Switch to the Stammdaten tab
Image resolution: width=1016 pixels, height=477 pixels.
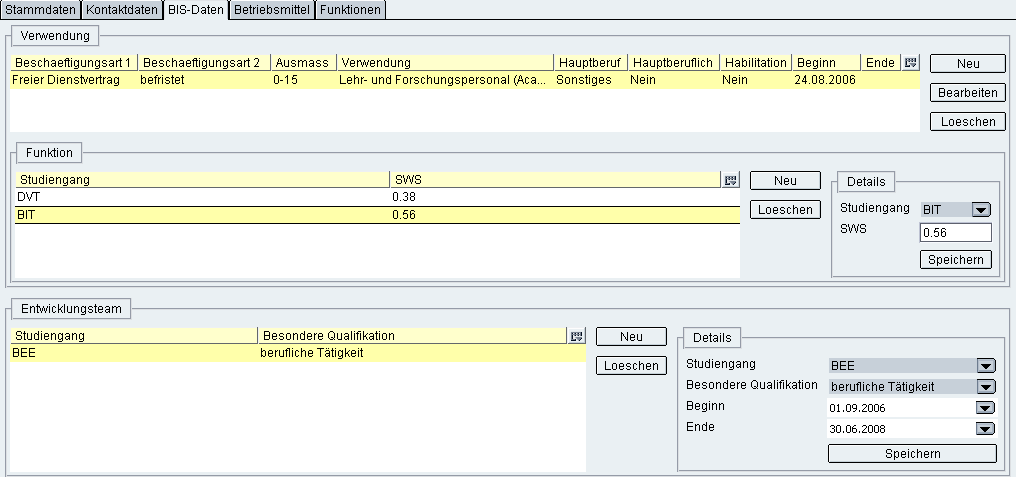tap(40, 9)
